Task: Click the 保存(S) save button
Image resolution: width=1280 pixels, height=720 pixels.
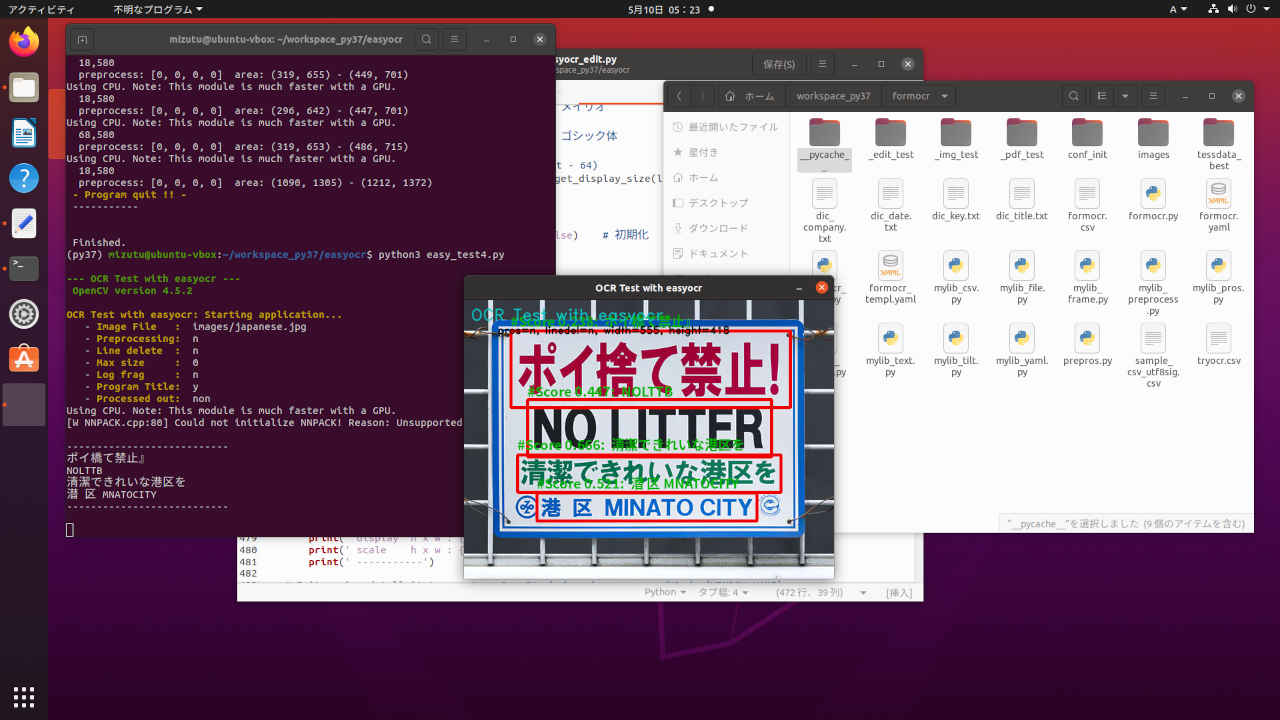Action: click(x=779, y=64)
